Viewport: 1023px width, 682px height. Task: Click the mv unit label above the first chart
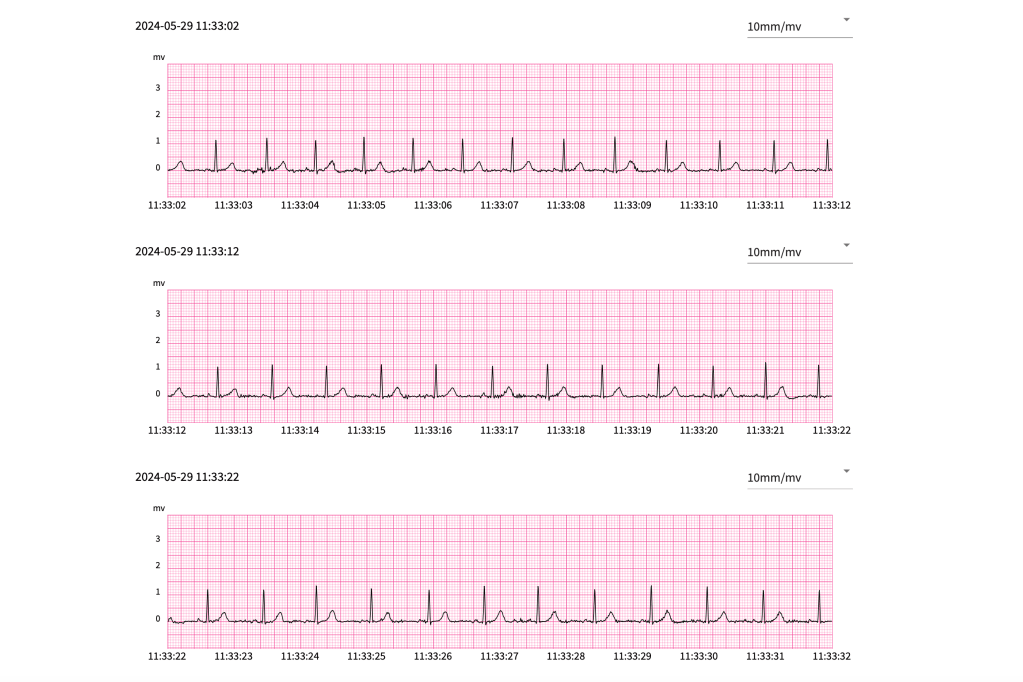(158, 57)
